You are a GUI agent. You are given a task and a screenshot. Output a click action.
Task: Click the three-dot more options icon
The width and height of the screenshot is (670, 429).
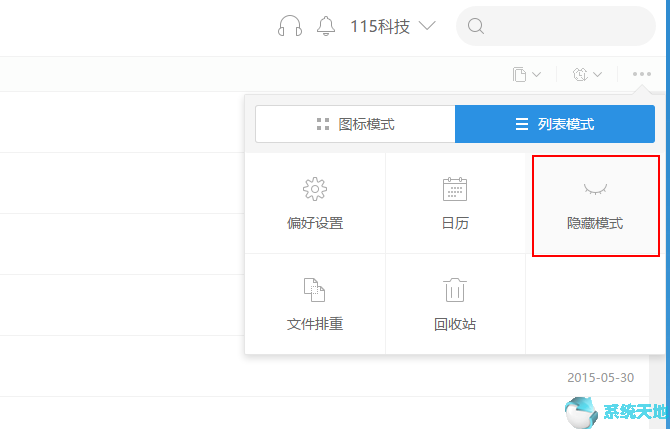(642, 74)
